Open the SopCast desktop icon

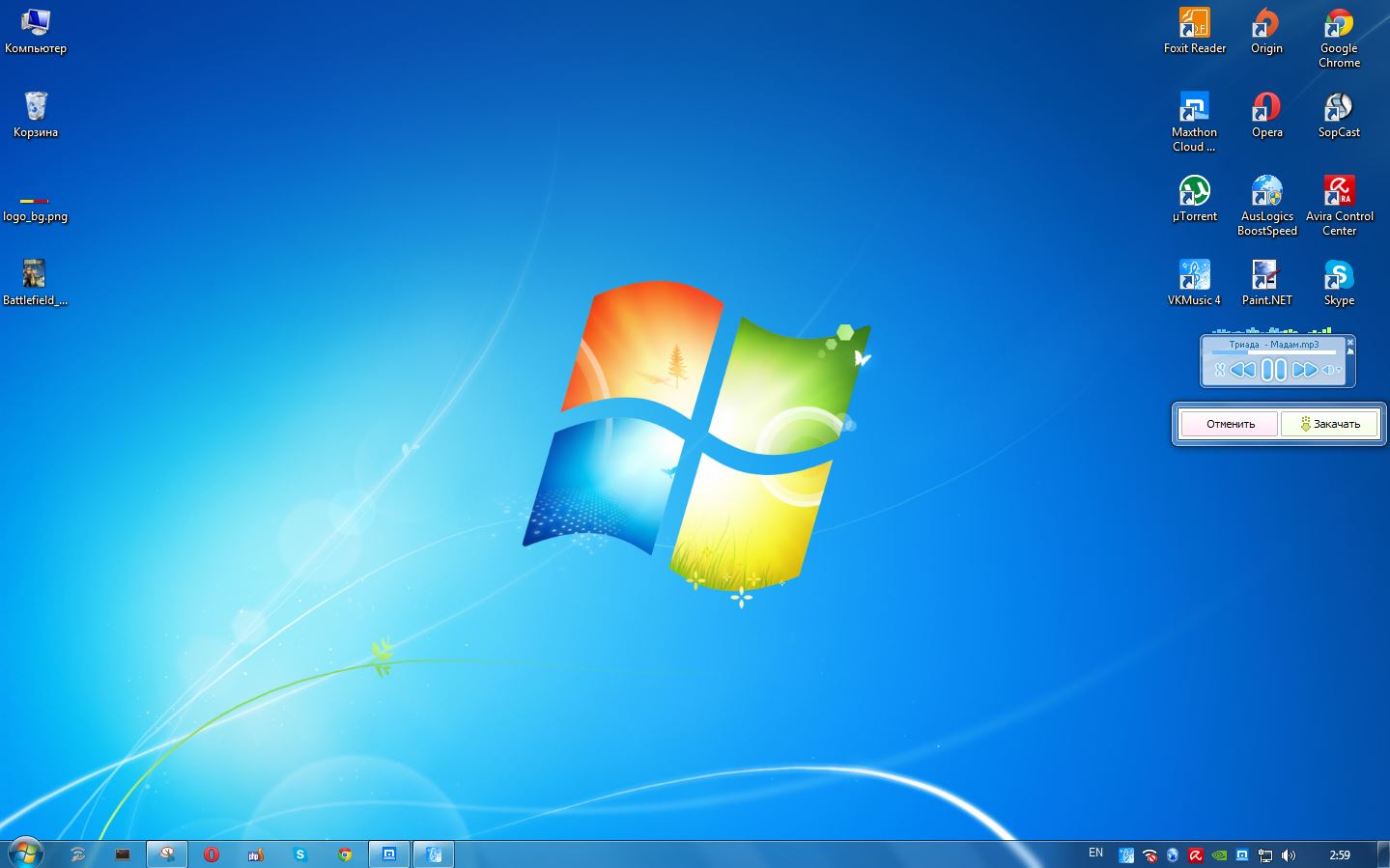(x=1338, y=108)
